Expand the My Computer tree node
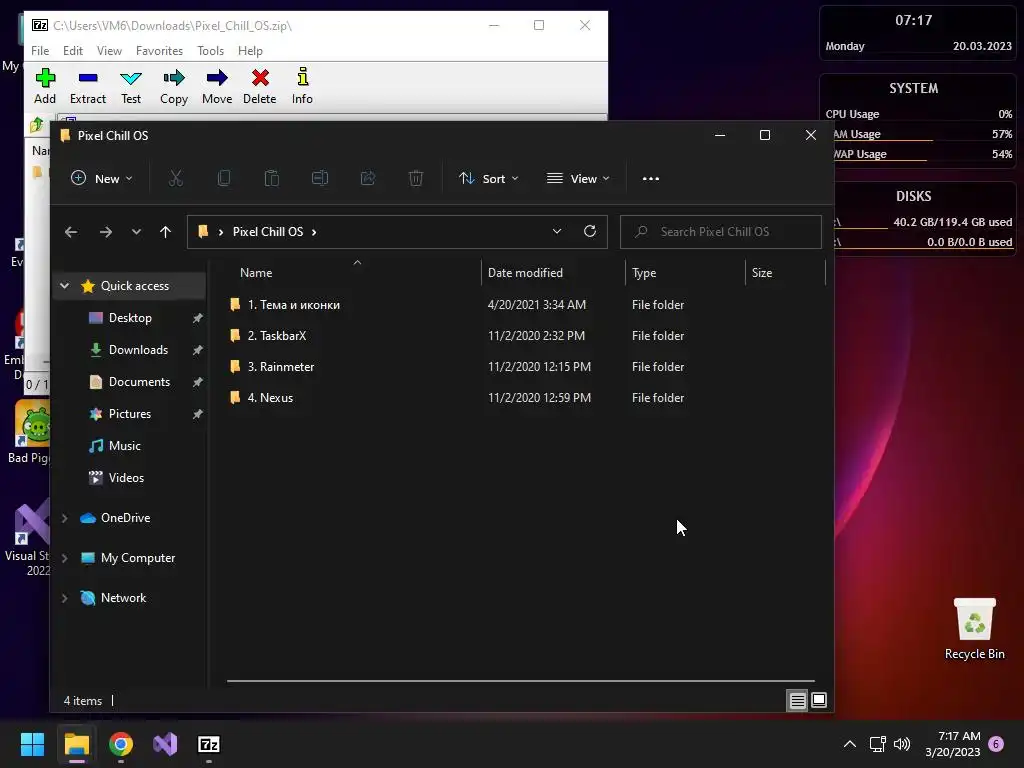The height and width of the screenshot is (768, 1024). point(65,558)
